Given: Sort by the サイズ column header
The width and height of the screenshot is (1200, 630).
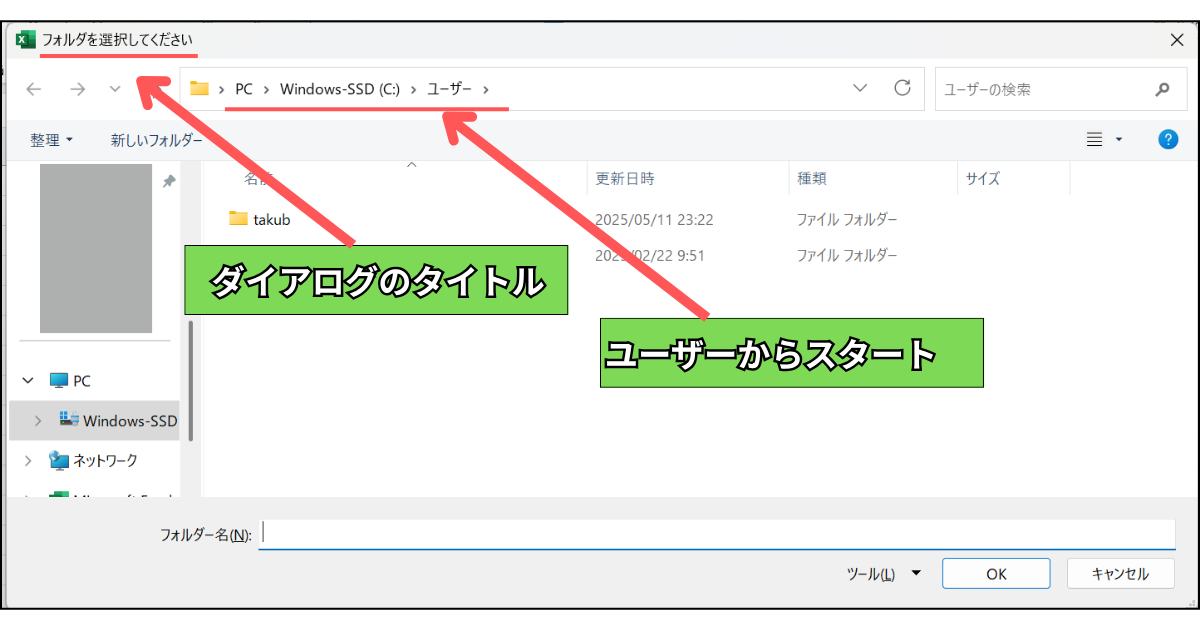Looking at the screenshot, I should click(x=982, y=179).
